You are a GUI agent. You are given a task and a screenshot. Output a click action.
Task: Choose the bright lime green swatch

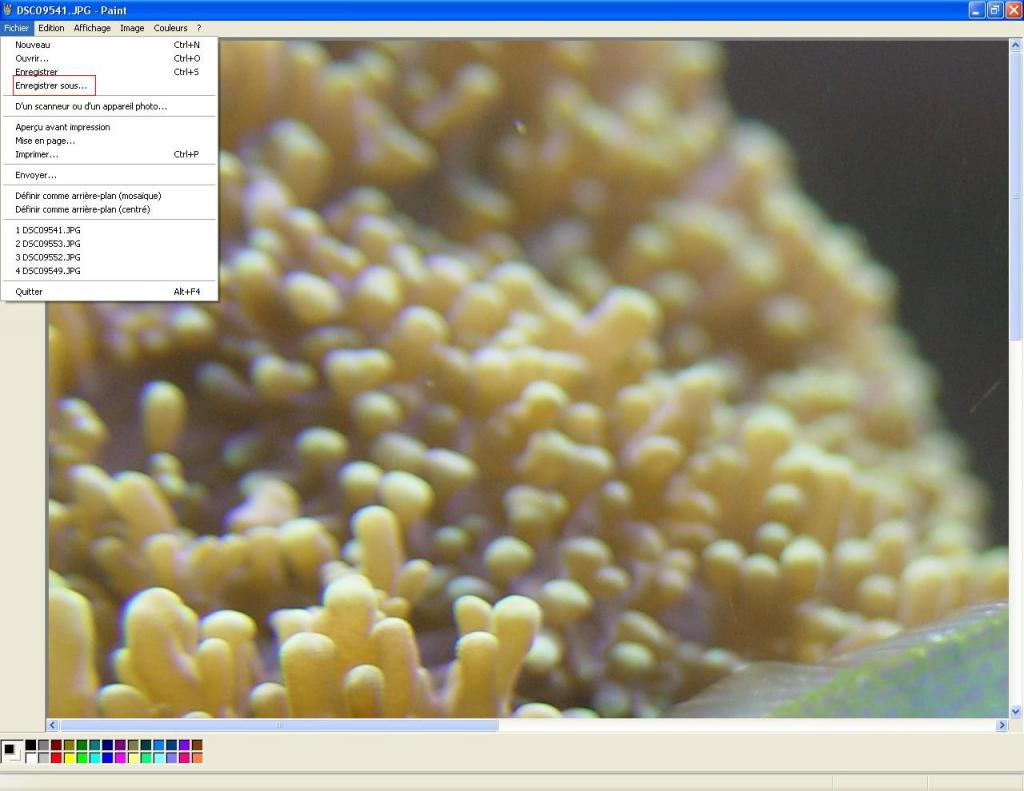click(x=82, y=758)
